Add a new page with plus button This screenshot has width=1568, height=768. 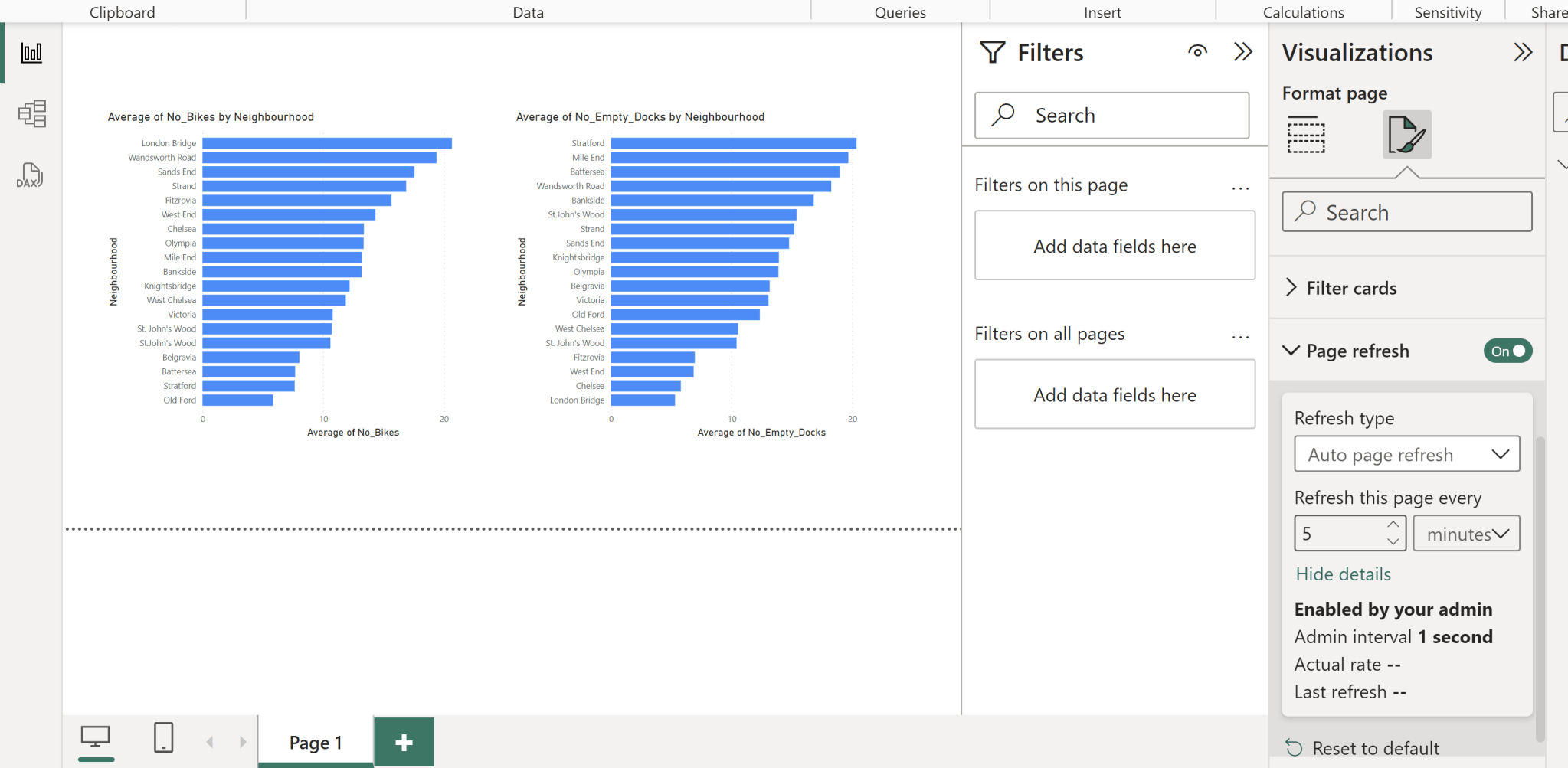pyautogui.click(x=404, y=742)
